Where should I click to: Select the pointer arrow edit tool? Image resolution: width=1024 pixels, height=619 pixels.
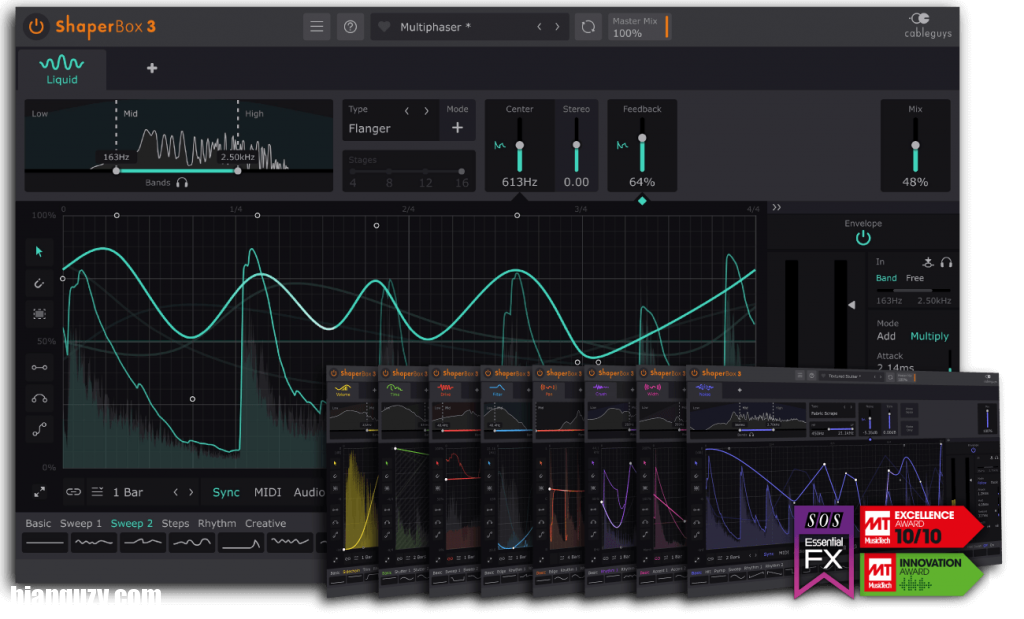(39, 251)
